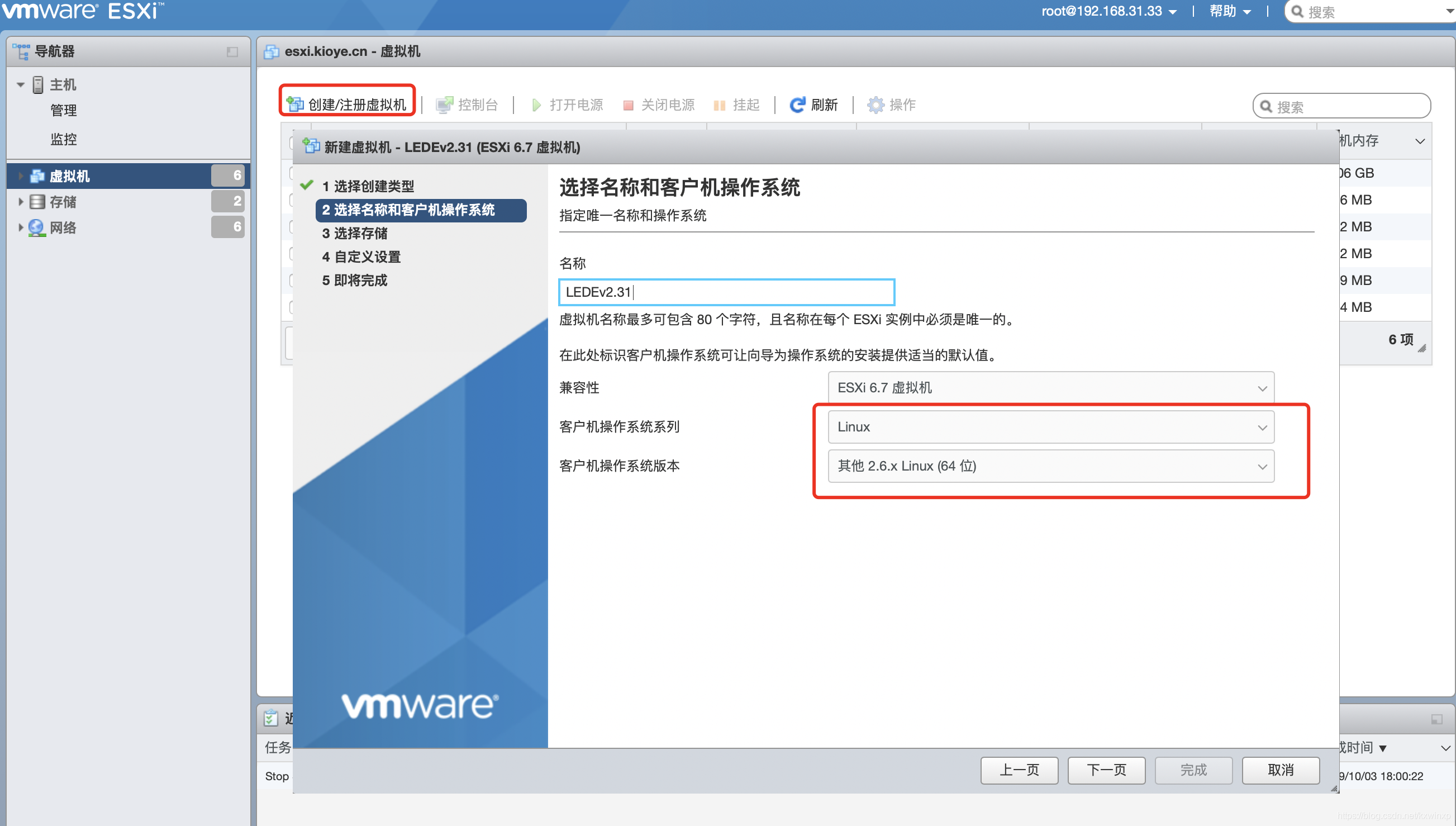The width and height of the screenshot is (1456, 826).
Task: Open the root@192.168.31.33 user menu
Action: (1108, 11)
